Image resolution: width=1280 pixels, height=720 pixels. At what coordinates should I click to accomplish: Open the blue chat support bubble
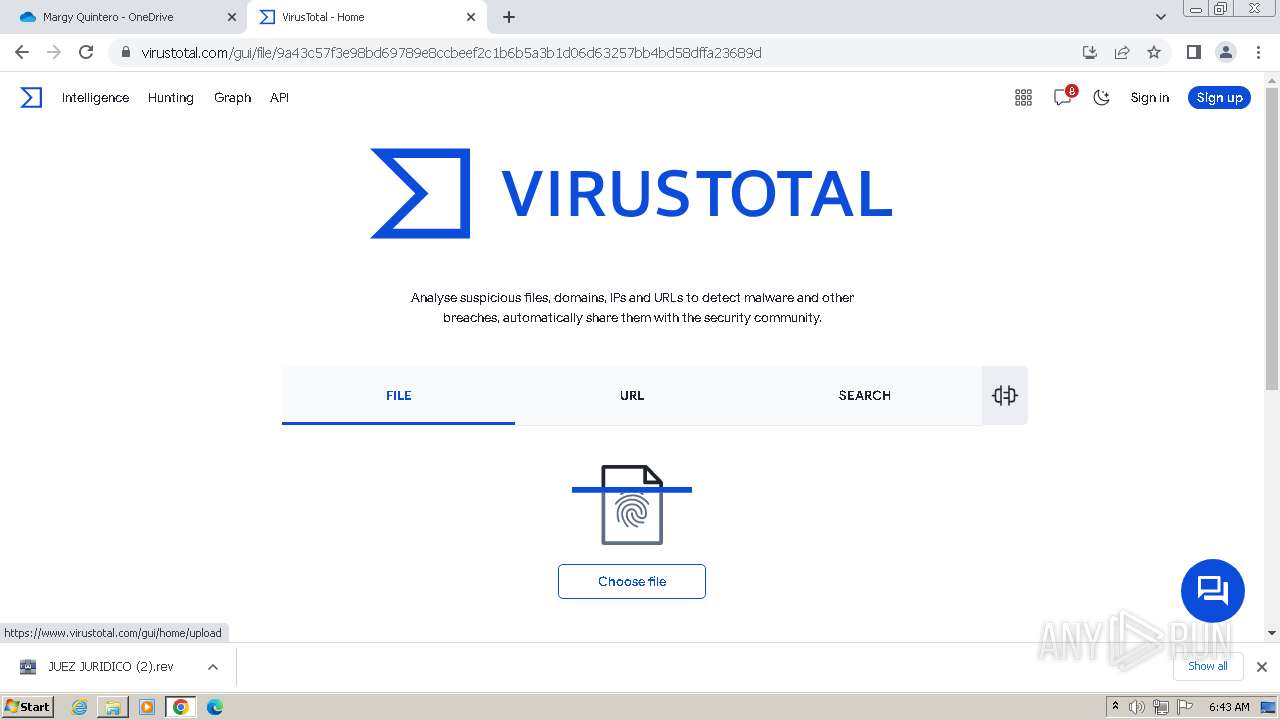[x=1212, y=590]
